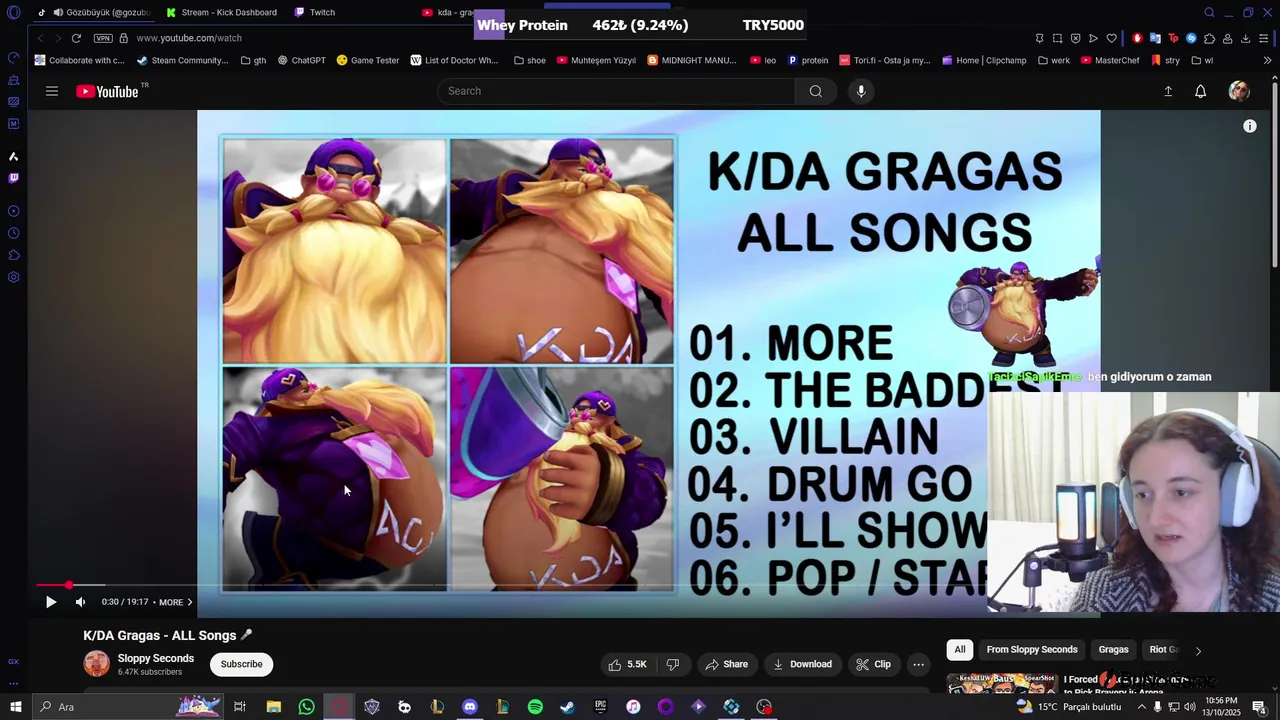1280x720 pixels.
Task: Open the ChatGPT bookmark
Action: (302, 60)
